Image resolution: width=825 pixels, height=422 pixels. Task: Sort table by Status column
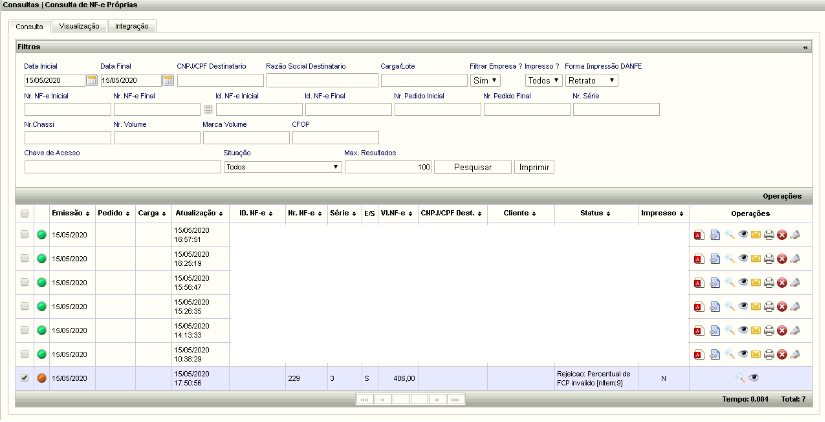pos(595,213)
